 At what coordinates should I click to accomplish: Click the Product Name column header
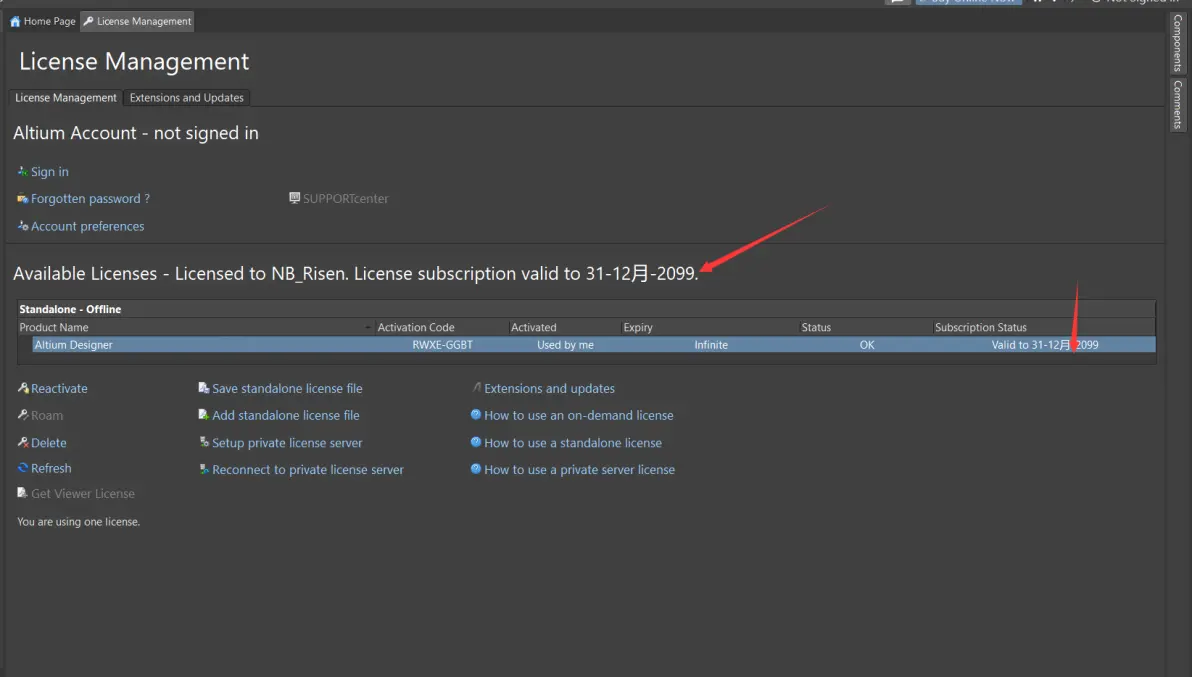coord(195,327)
